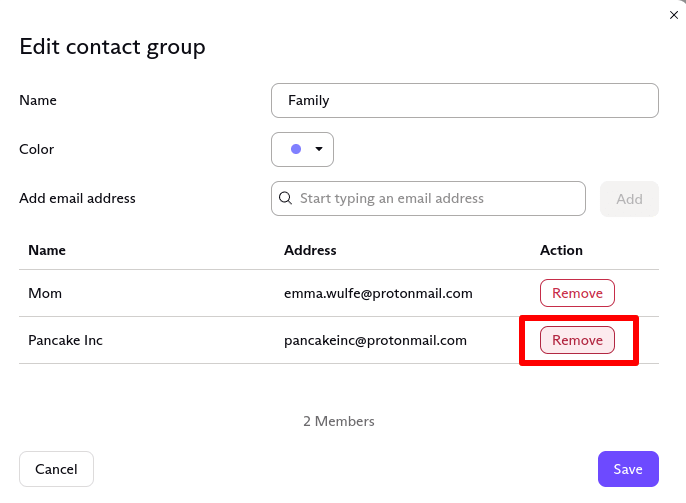Viewport: 686px width, 503px height.
Task: Click the Address column header
Action: (x=310, y=250)
